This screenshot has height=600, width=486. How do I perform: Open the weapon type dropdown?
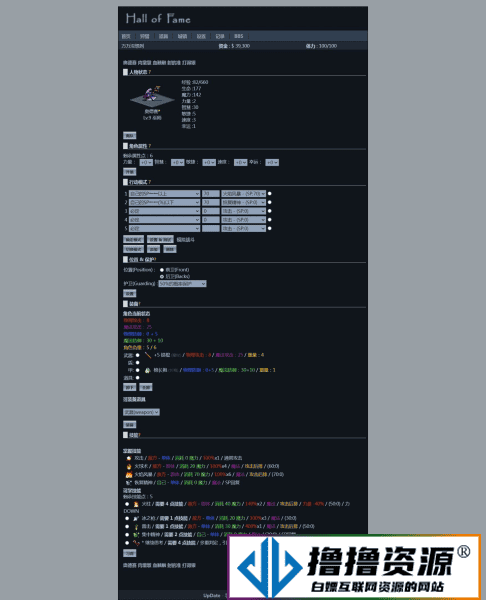[x=142, y=412]
